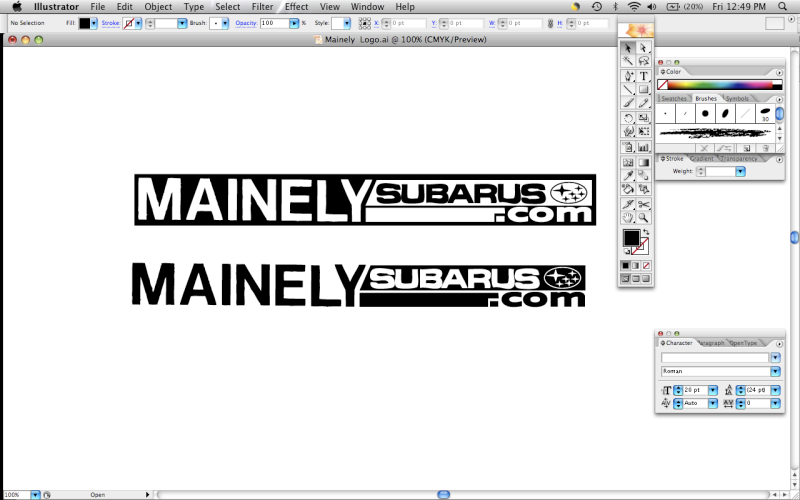This screenshot has height=500, width=800.
Task: Open the Opacity slider dropdown
Action: point(294,23)
